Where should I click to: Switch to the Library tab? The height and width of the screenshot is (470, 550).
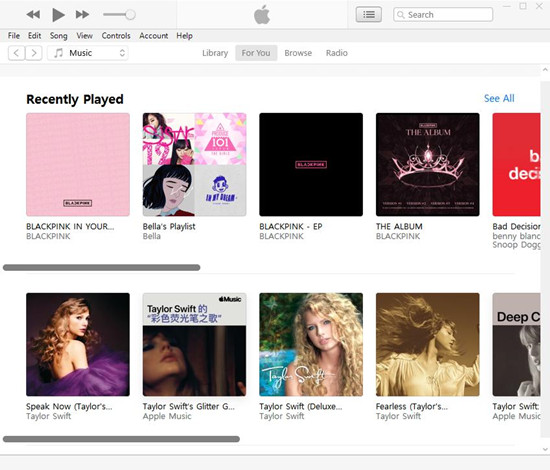click(x=215, y=53)
